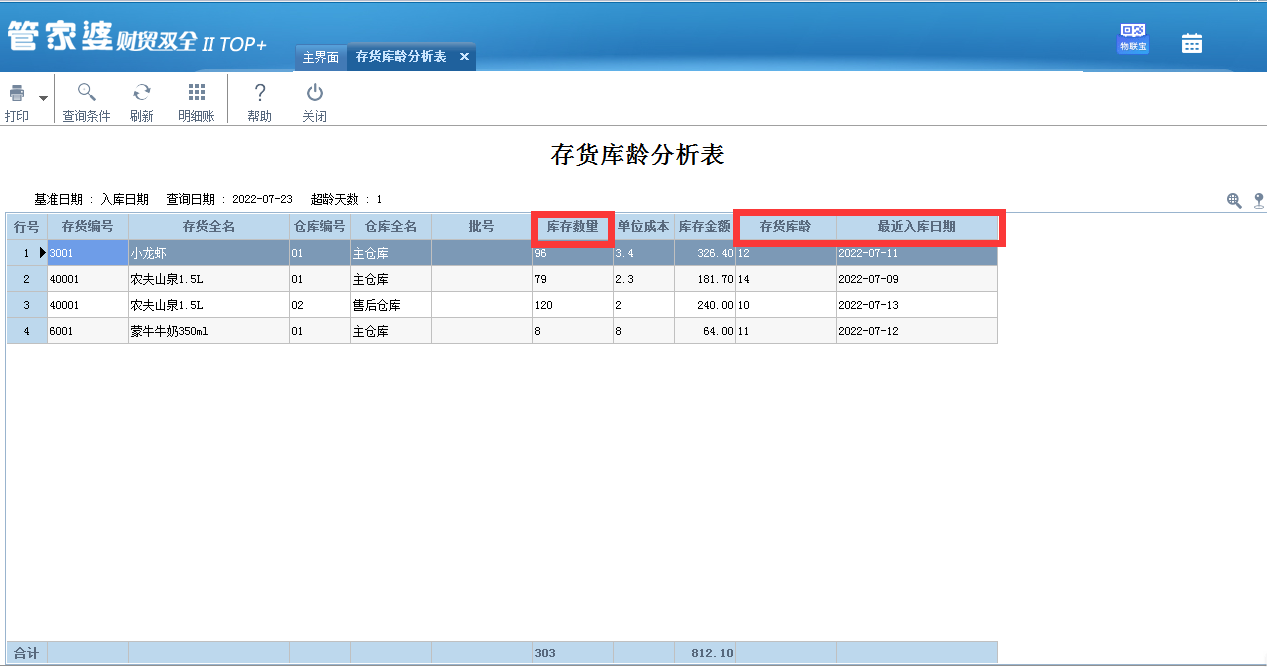Image resolution: width=1267 pixels, height=667 pixels.
Task: Open query conditions (查询条件) magnifier icon
Action: click(x=87, y=93)
